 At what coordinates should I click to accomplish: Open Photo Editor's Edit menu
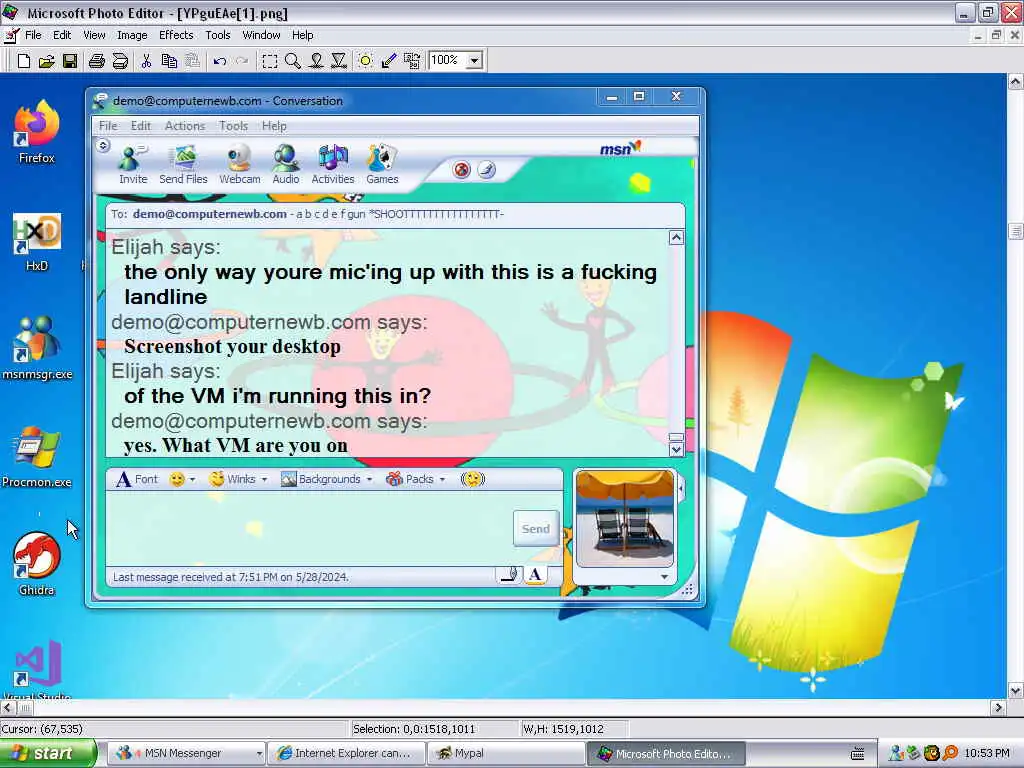62,35
